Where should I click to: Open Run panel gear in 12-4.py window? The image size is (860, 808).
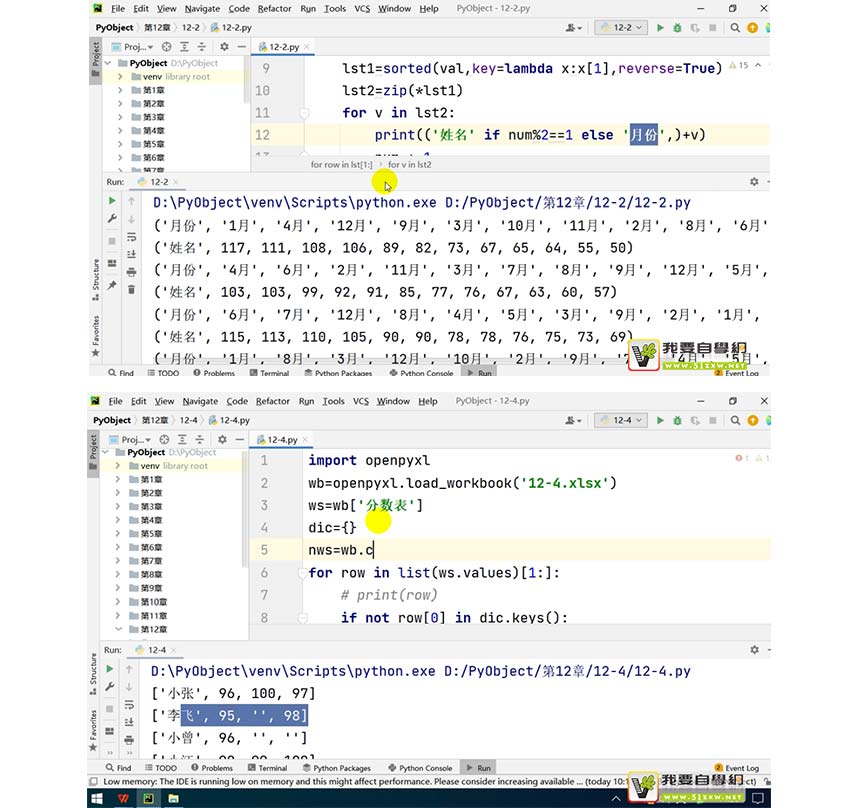pyautogui.click(x=754, y=649)
